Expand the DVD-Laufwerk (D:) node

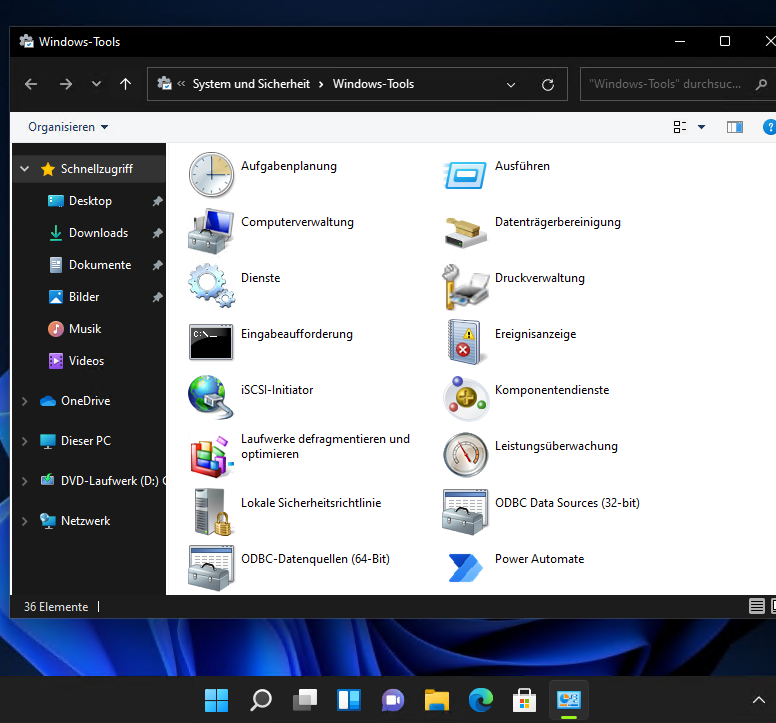(x=24, y=481)
